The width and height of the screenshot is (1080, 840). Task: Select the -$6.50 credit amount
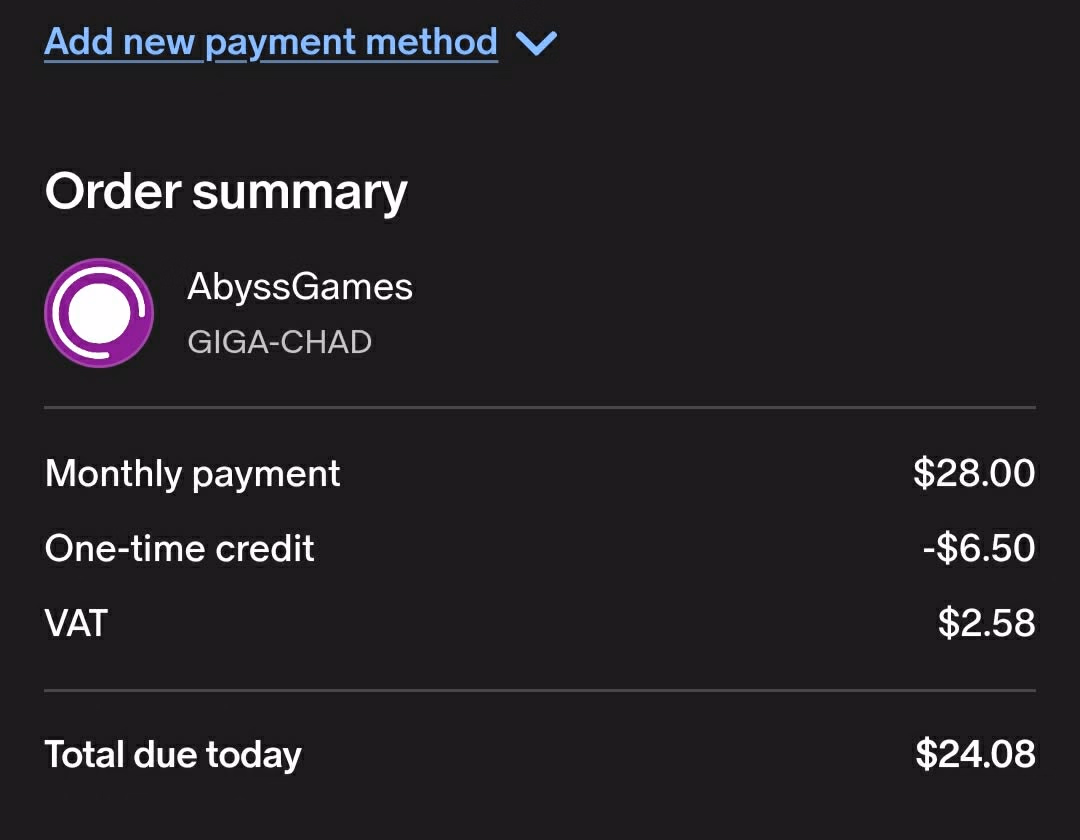tap(978, 548)
